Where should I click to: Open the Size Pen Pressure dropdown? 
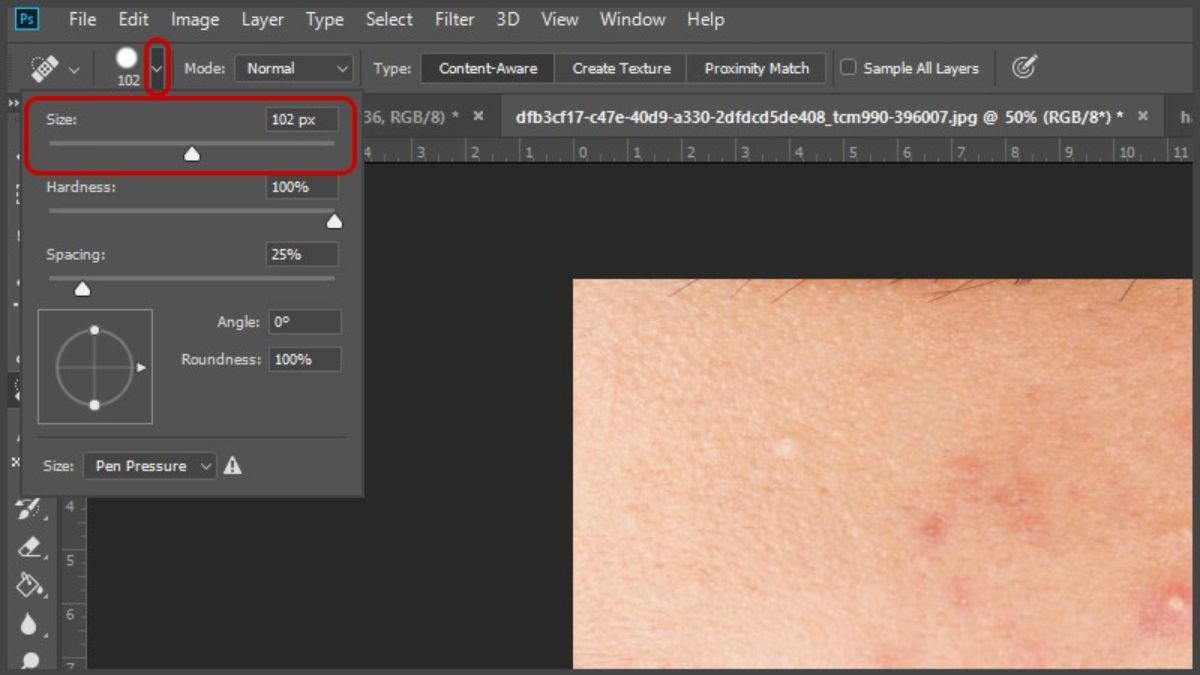[150, 466]
